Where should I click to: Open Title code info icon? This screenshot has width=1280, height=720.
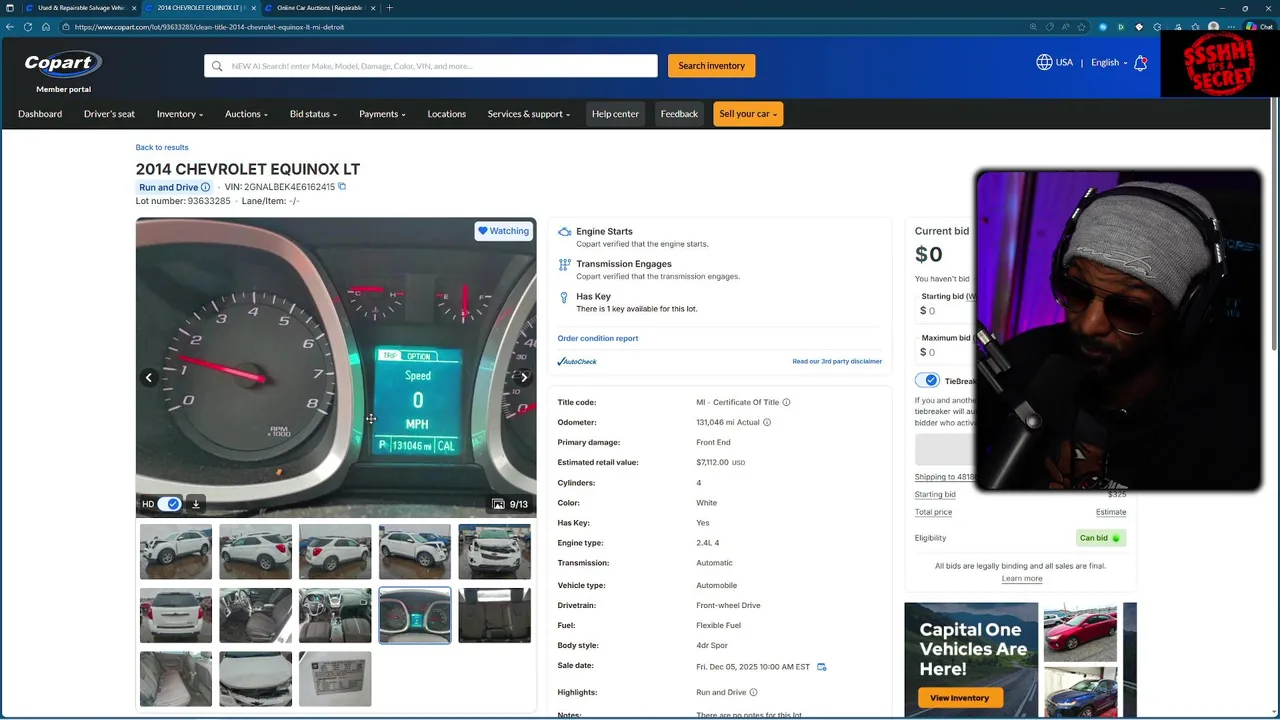coord(786,402)
